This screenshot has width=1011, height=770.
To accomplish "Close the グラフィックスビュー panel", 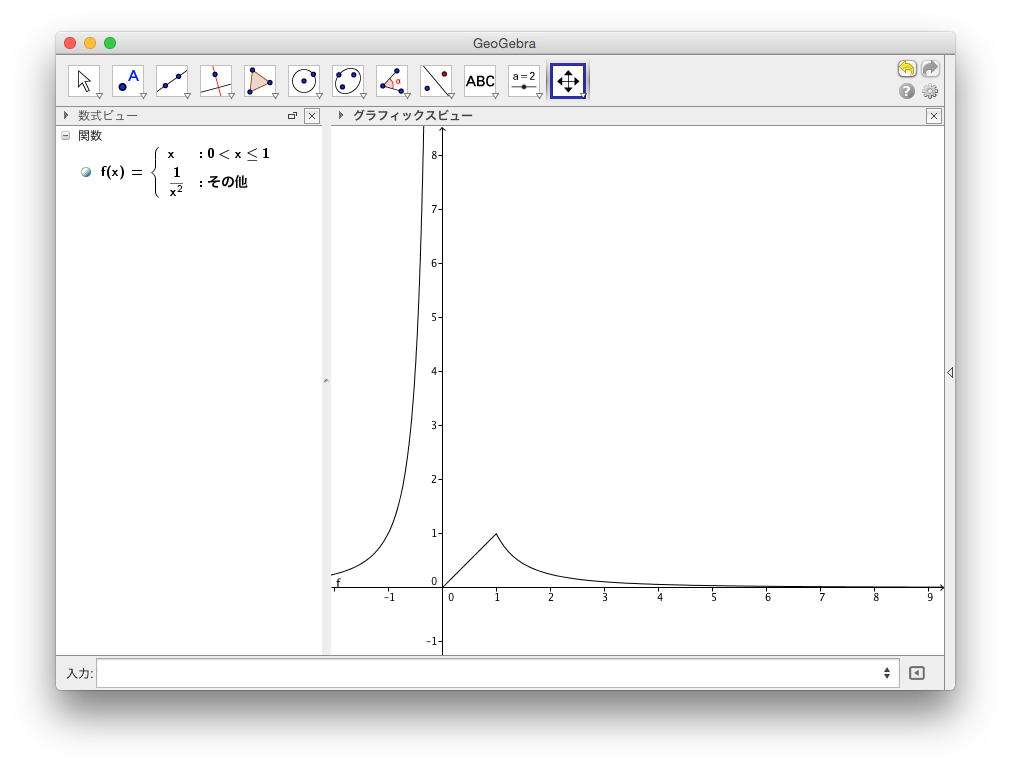I will pyautogui.click(x=934, y=116).
